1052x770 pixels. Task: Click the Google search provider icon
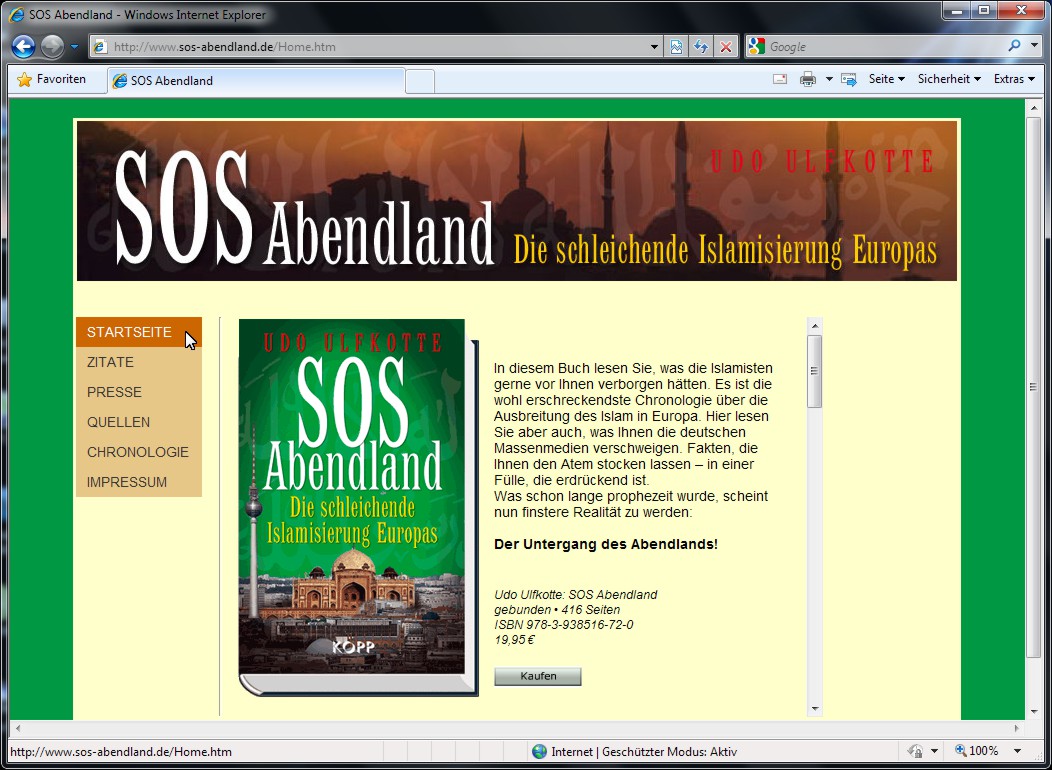[x=756, y=46]
